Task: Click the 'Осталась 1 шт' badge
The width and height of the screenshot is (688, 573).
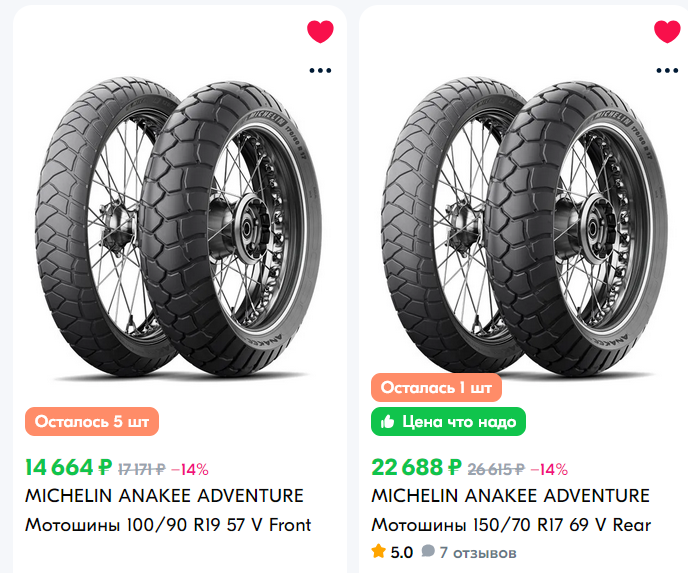Action: (436, 388)
